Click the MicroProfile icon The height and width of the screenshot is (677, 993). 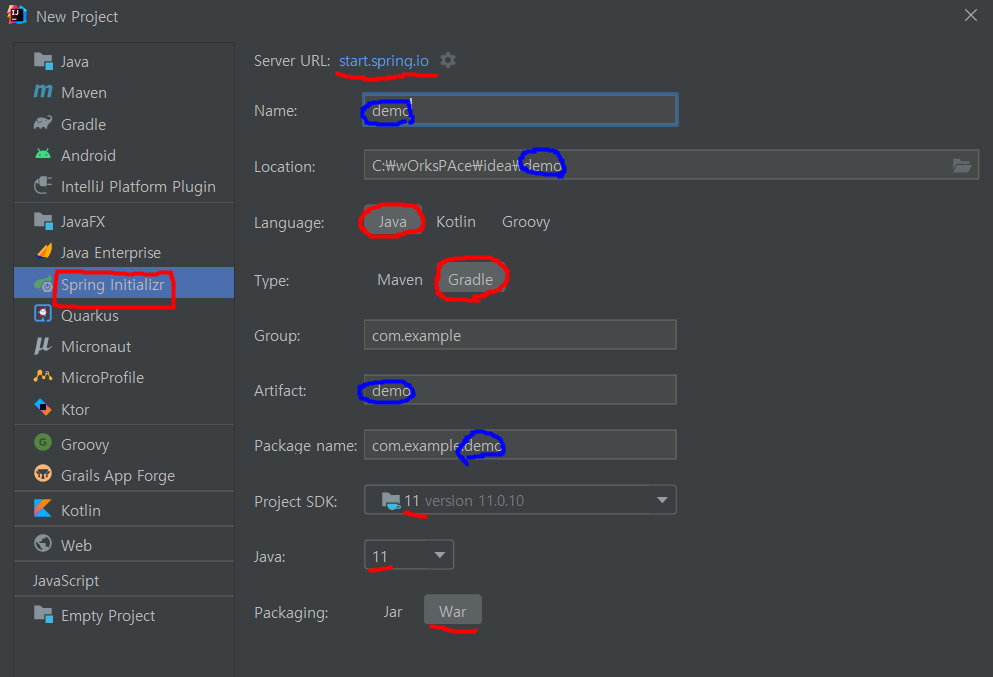[x=43, y=376]
